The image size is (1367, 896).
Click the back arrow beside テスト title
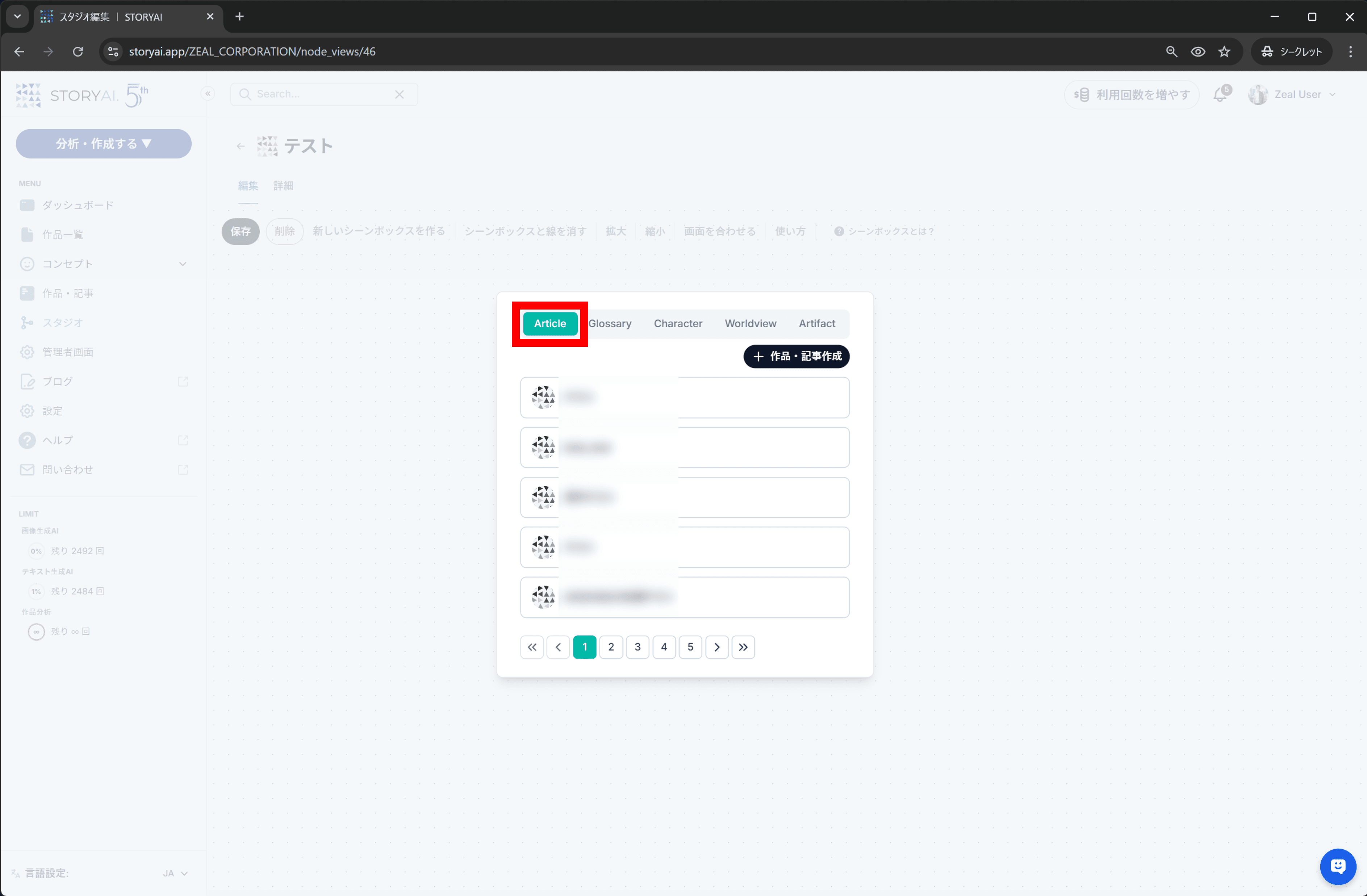(241, 146)
